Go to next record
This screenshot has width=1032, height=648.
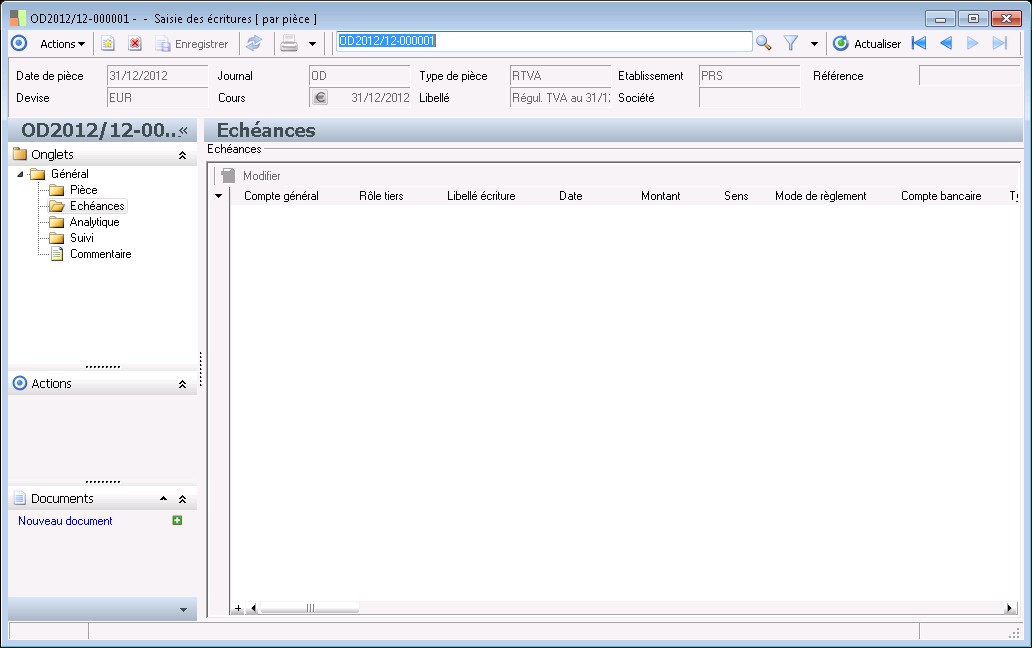tap(972, 43)
